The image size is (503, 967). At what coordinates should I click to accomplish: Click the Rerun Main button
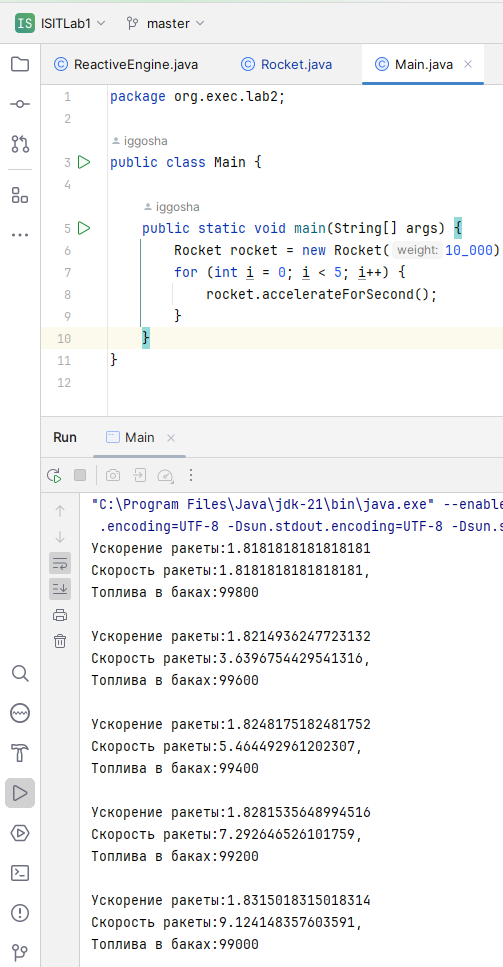pyautogui.click(x=54, y=475)
